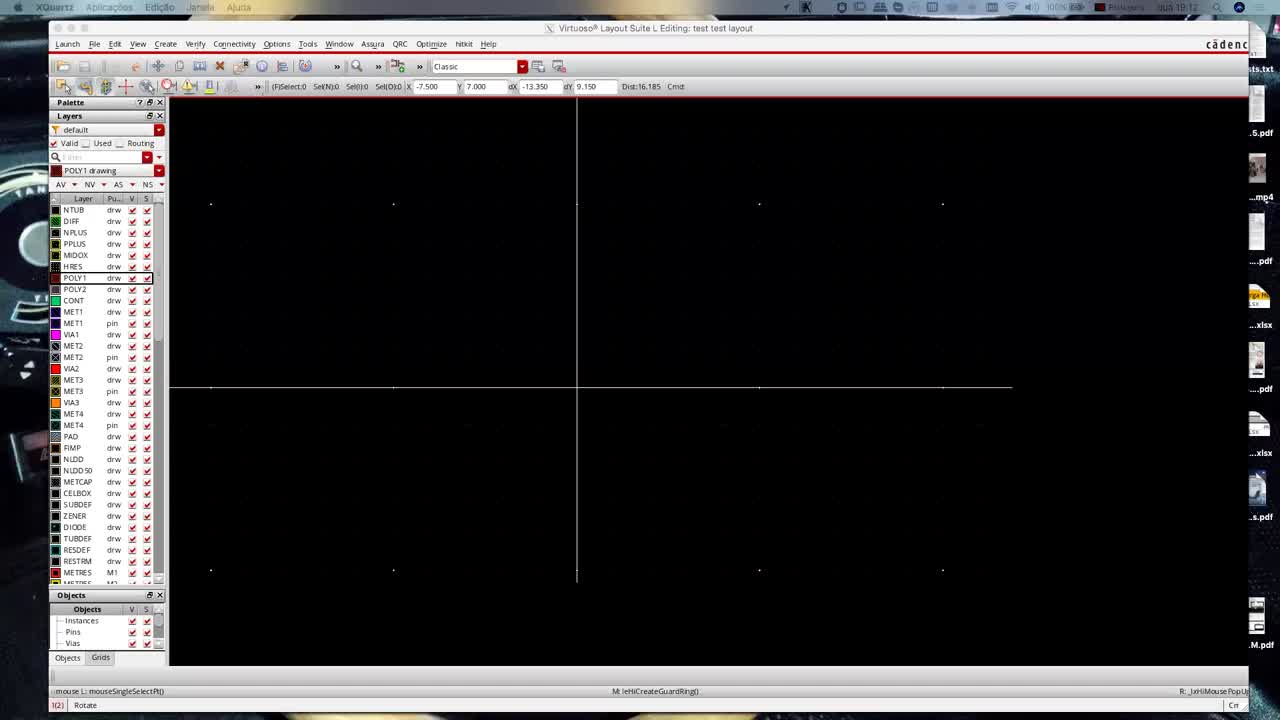The height and width of the screenshot is (720, 1280).
Task: Select the Move tool icon
Action: coord(158,66)
